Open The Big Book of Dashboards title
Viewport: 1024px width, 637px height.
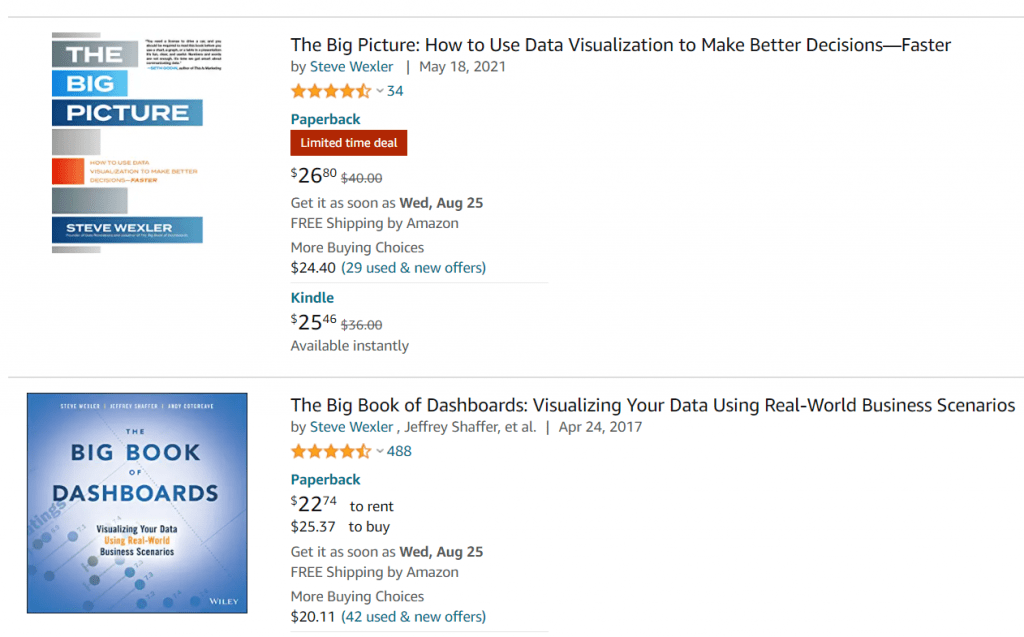point(652,405)
